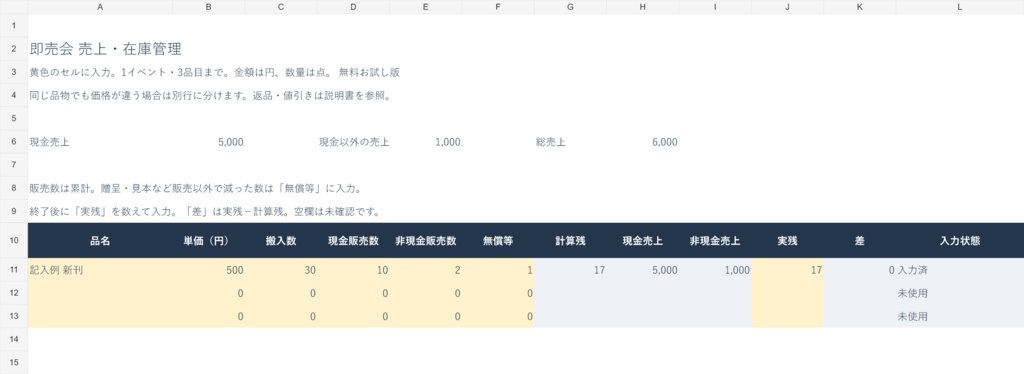
Task: Select row 12 header
Action: coord(14,293)
